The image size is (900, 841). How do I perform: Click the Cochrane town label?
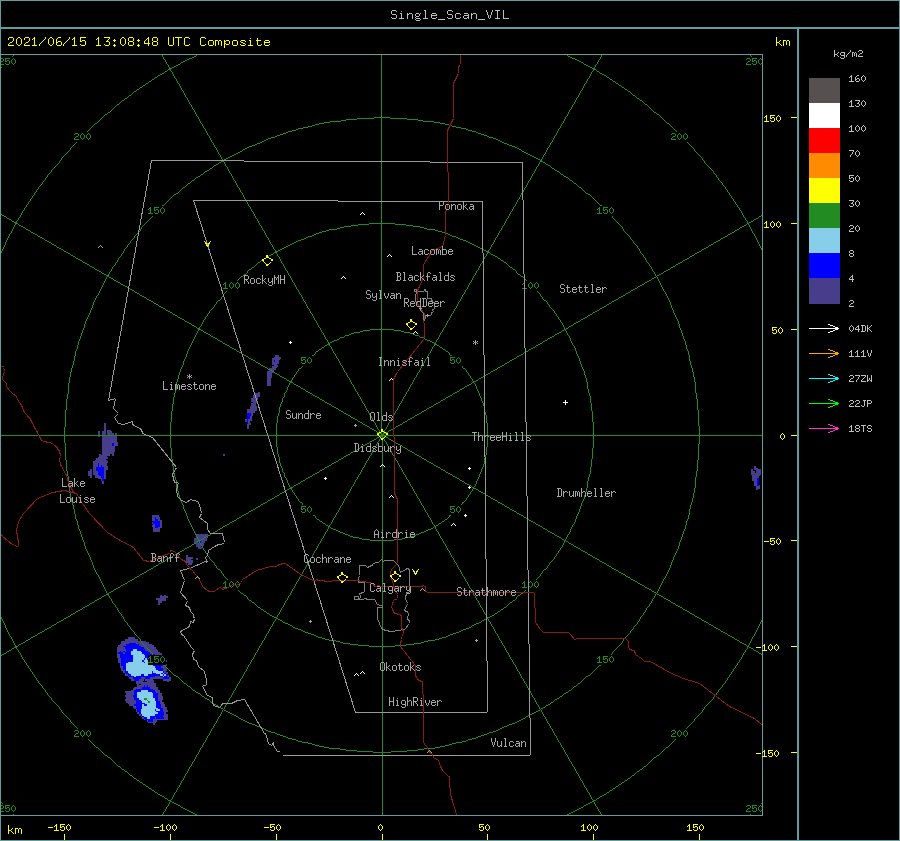327,559
